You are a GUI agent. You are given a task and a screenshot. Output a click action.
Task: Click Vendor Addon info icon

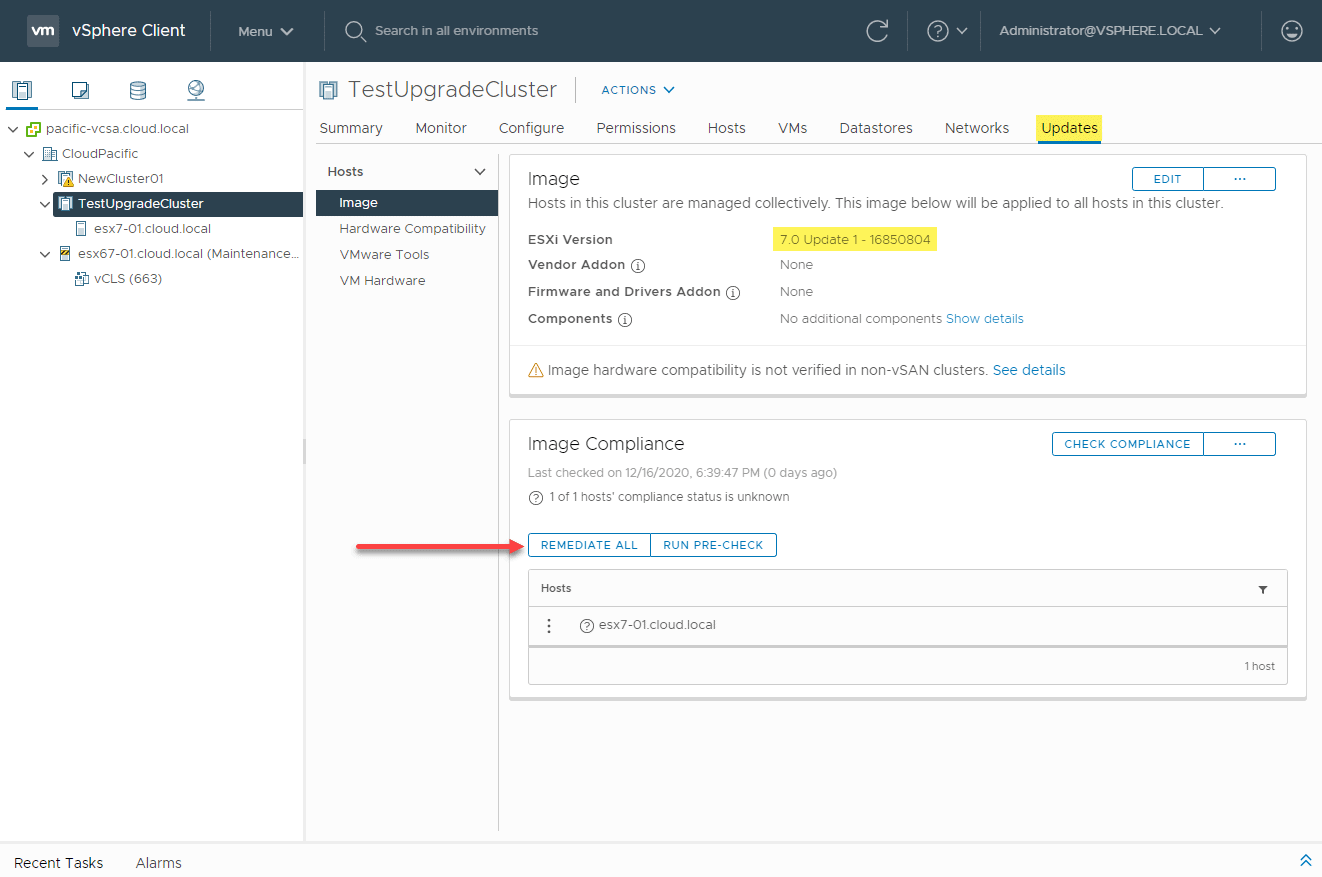(638, 266)
